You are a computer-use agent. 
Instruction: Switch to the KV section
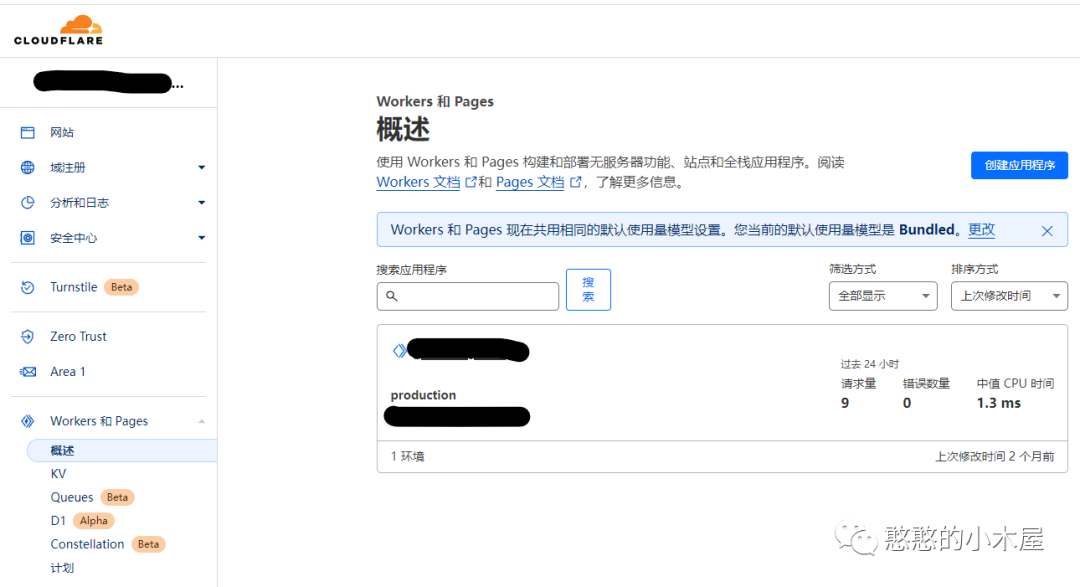[x=58, y=473]
